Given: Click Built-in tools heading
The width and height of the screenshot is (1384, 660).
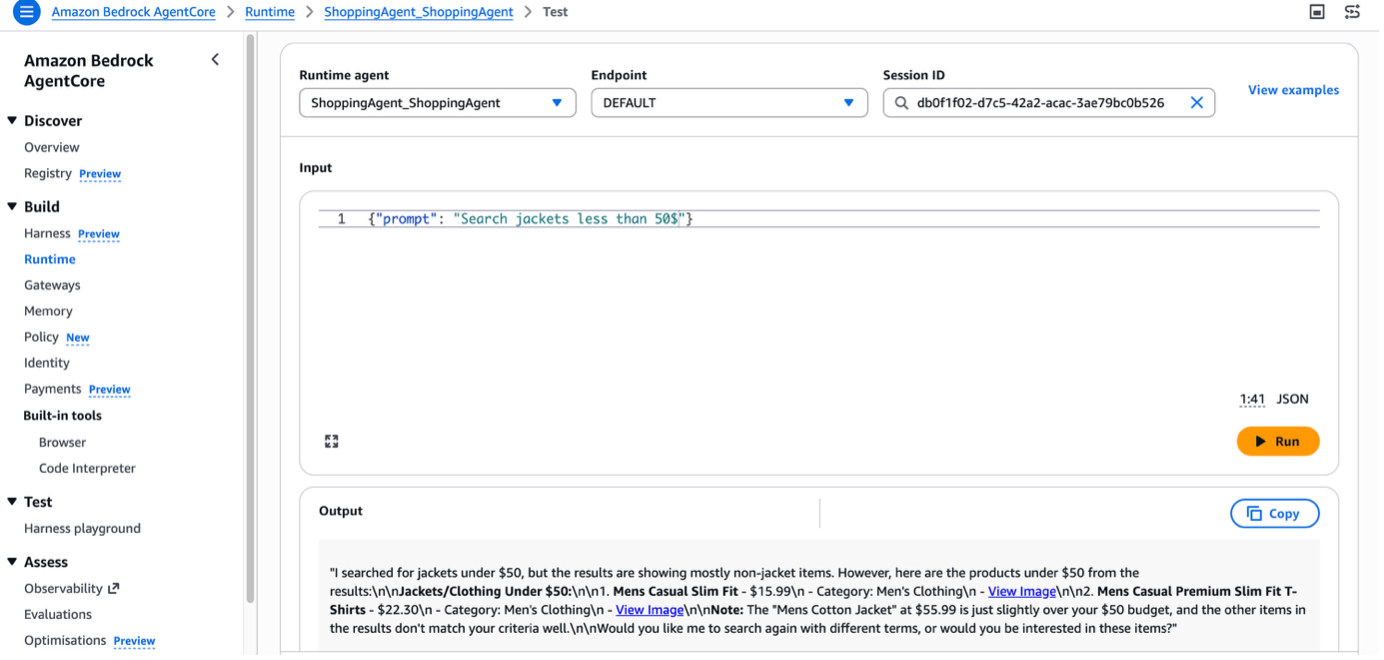Looking at the screenshot, I should pyautogui.click(x=63, y=416).
